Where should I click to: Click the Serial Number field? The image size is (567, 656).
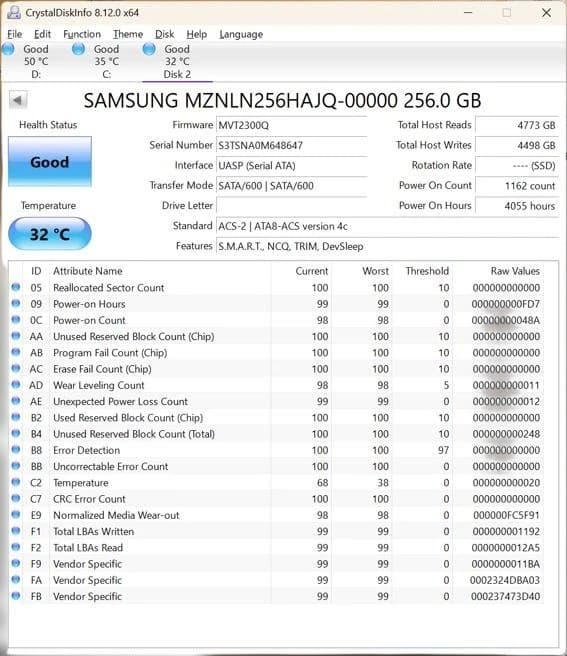coord(291,145)
